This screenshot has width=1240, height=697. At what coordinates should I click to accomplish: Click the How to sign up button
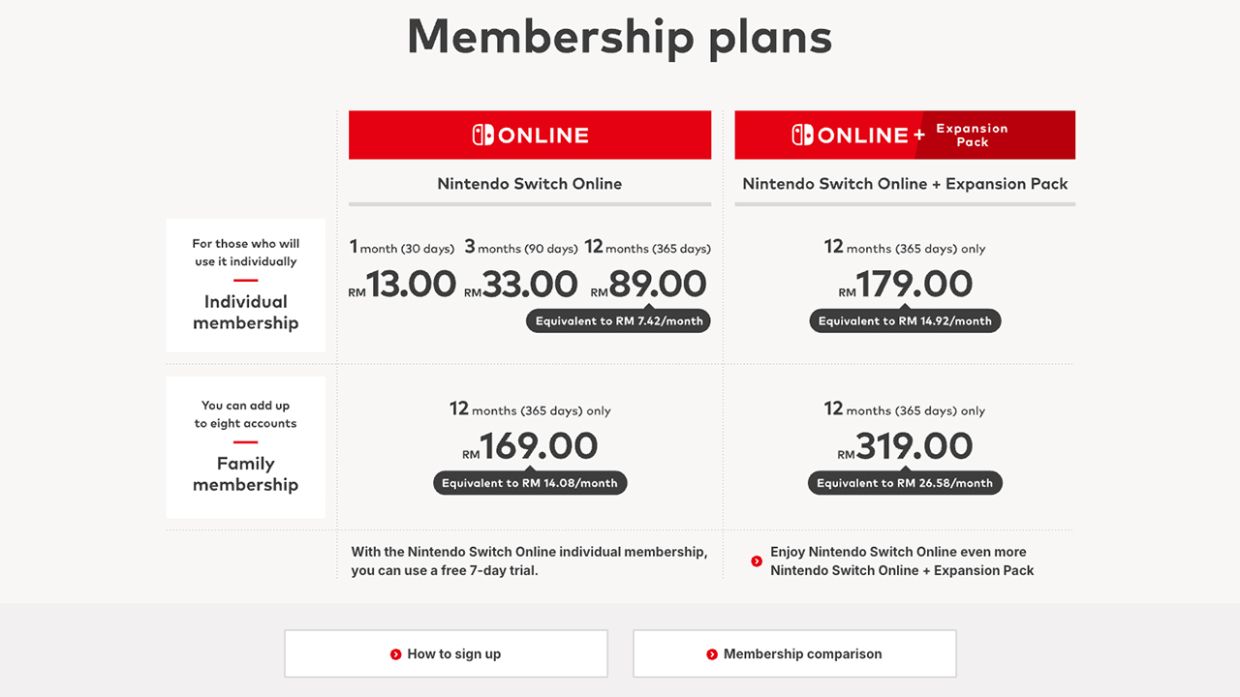[x=446, y=652]
